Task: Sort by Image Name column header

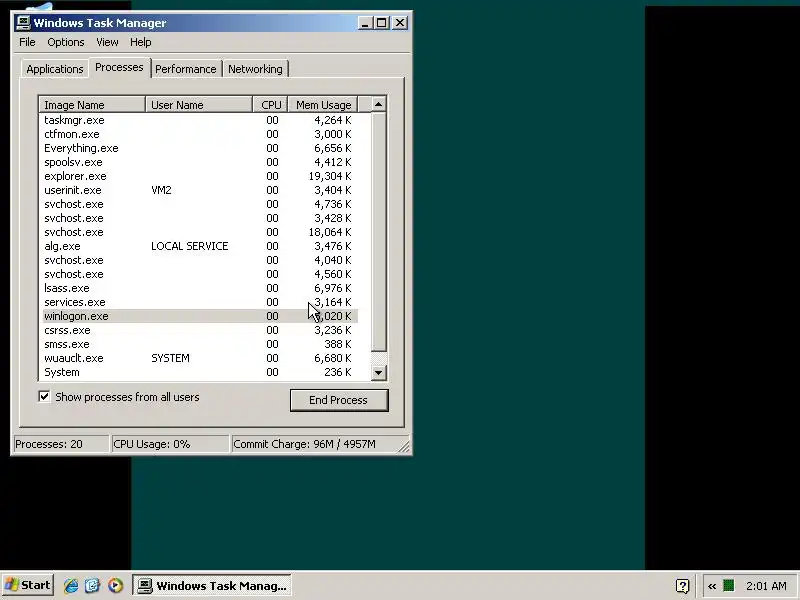Action: point(92,105)
